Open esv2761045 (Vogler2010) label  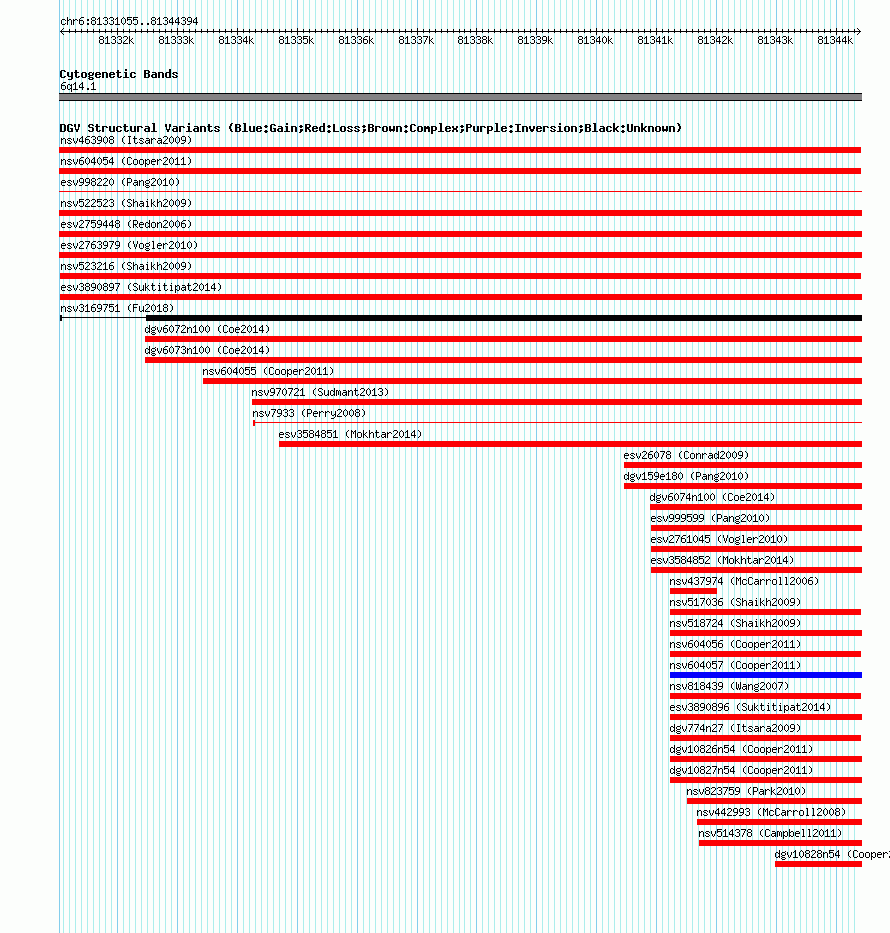719,539
